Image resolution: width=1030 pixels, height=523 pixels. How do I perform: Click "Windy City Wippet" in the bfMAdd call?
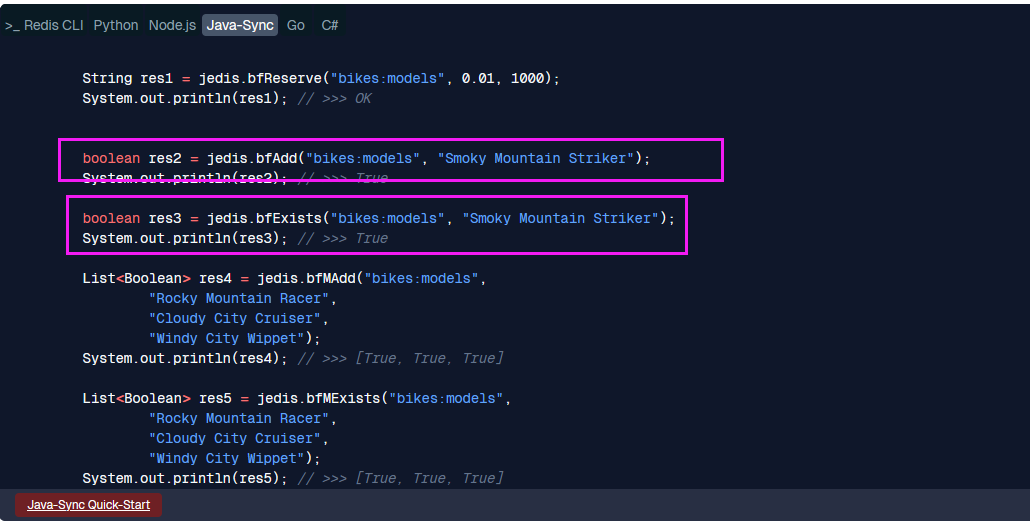point(226,338)
